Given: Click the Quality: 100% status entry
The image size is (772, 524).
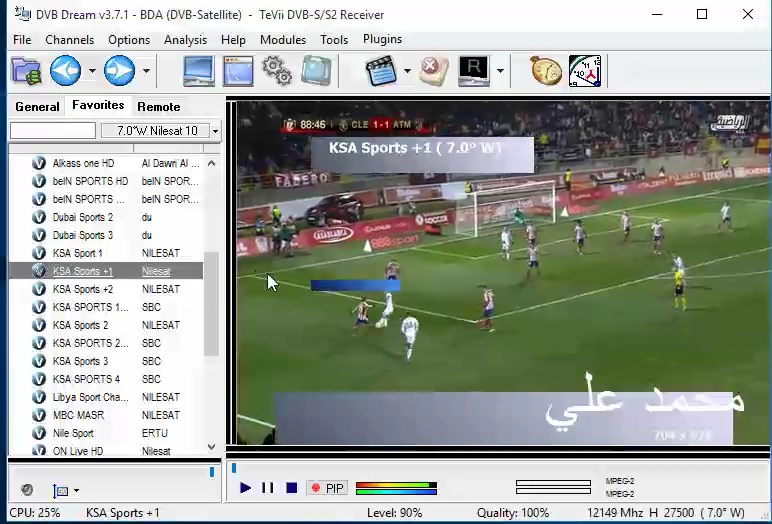Looking at the screenshot, I should coord(513,513).
